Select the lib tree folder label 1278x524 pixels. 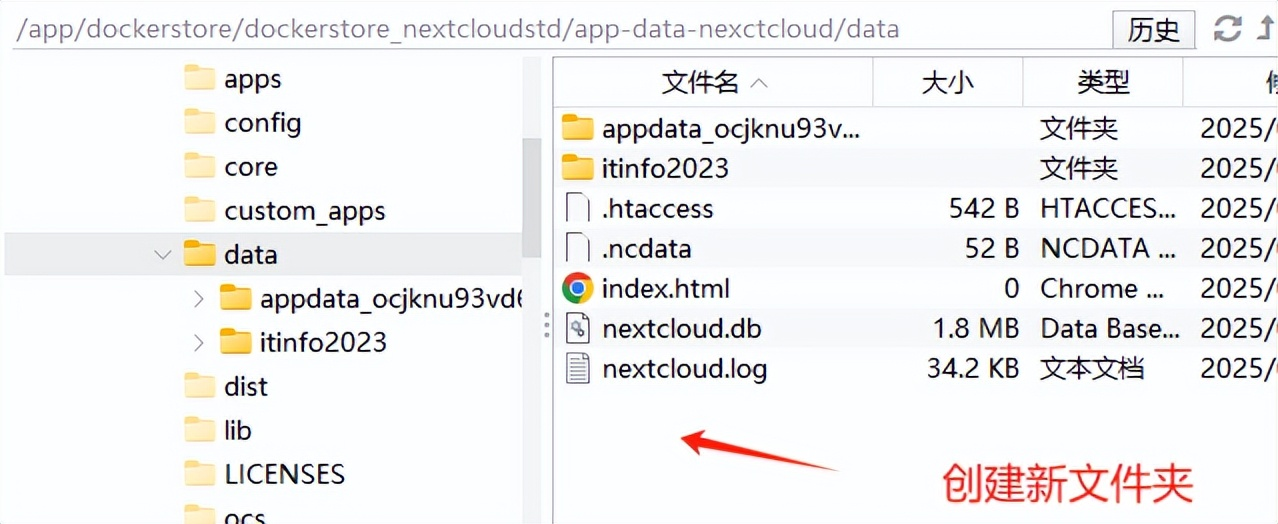tap(238, 430)
